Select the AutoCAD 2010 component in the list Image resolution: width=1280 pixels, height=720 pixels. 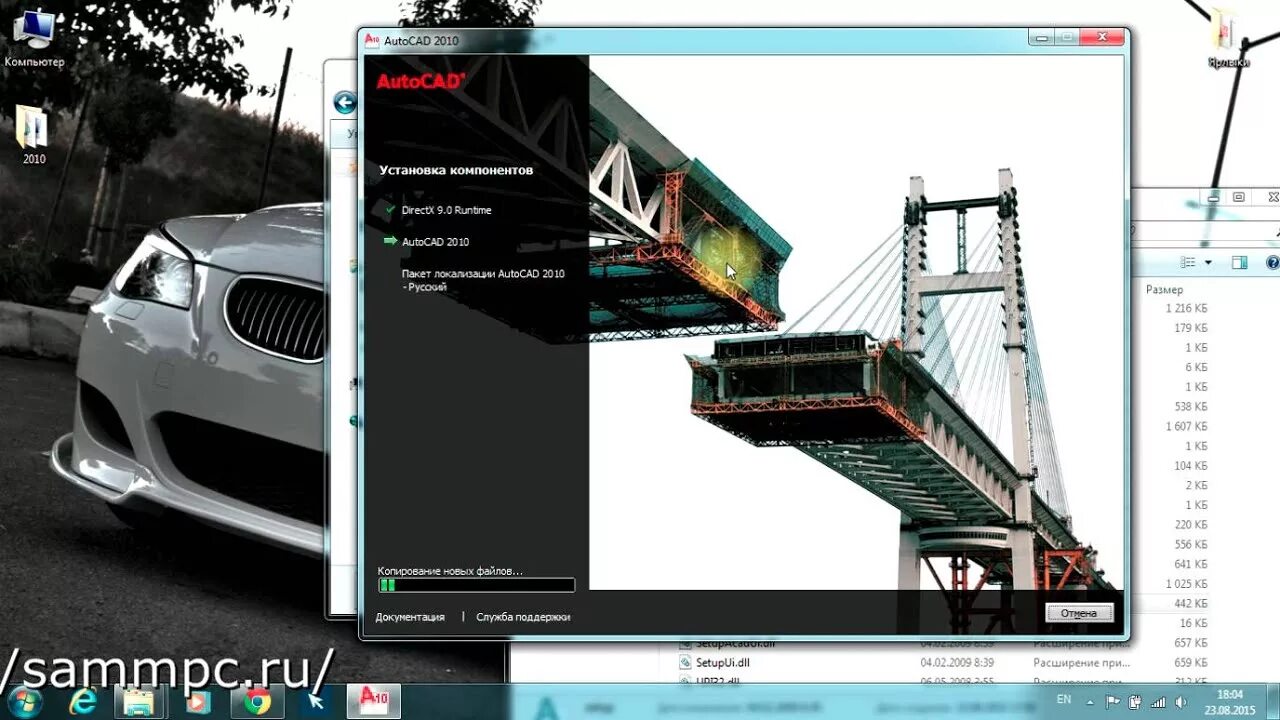(435, 242)
